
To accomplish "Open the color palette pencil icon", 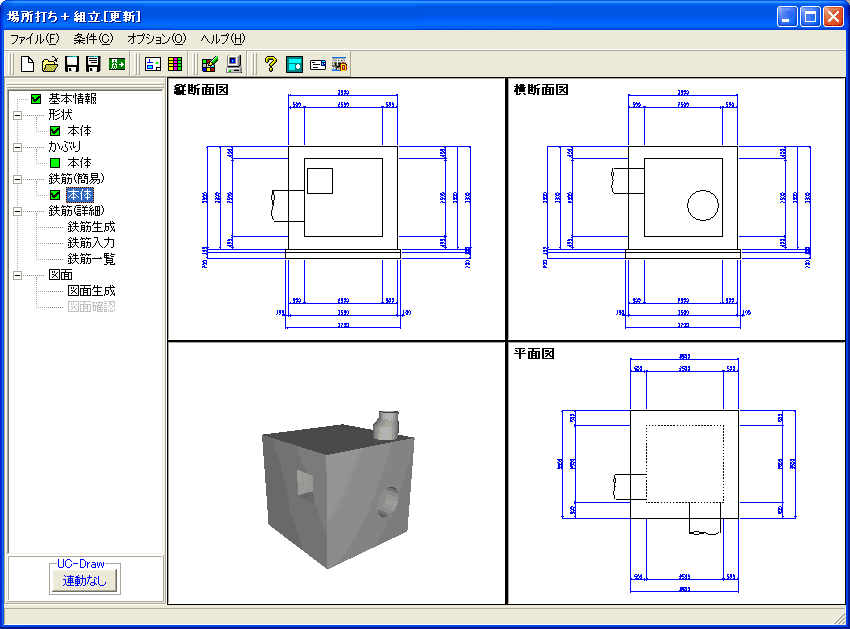I will [x=210, y=64].
